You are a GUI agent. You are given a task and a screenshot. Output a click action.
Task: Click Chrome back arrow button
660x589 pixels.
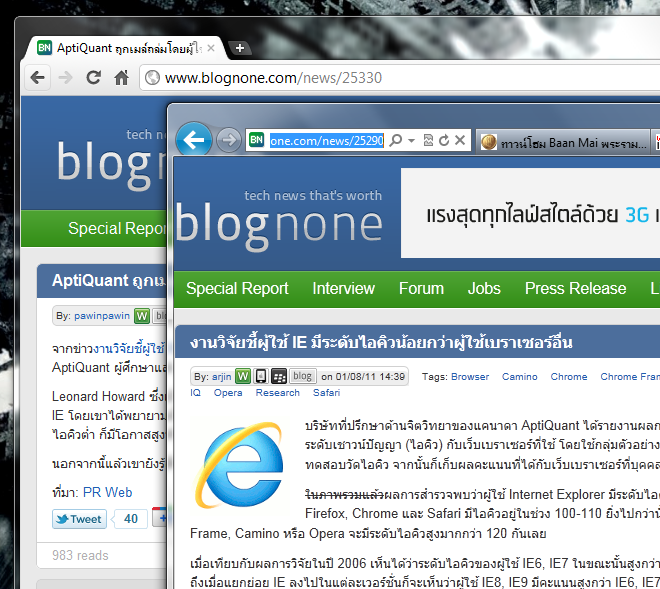[37, 77]
